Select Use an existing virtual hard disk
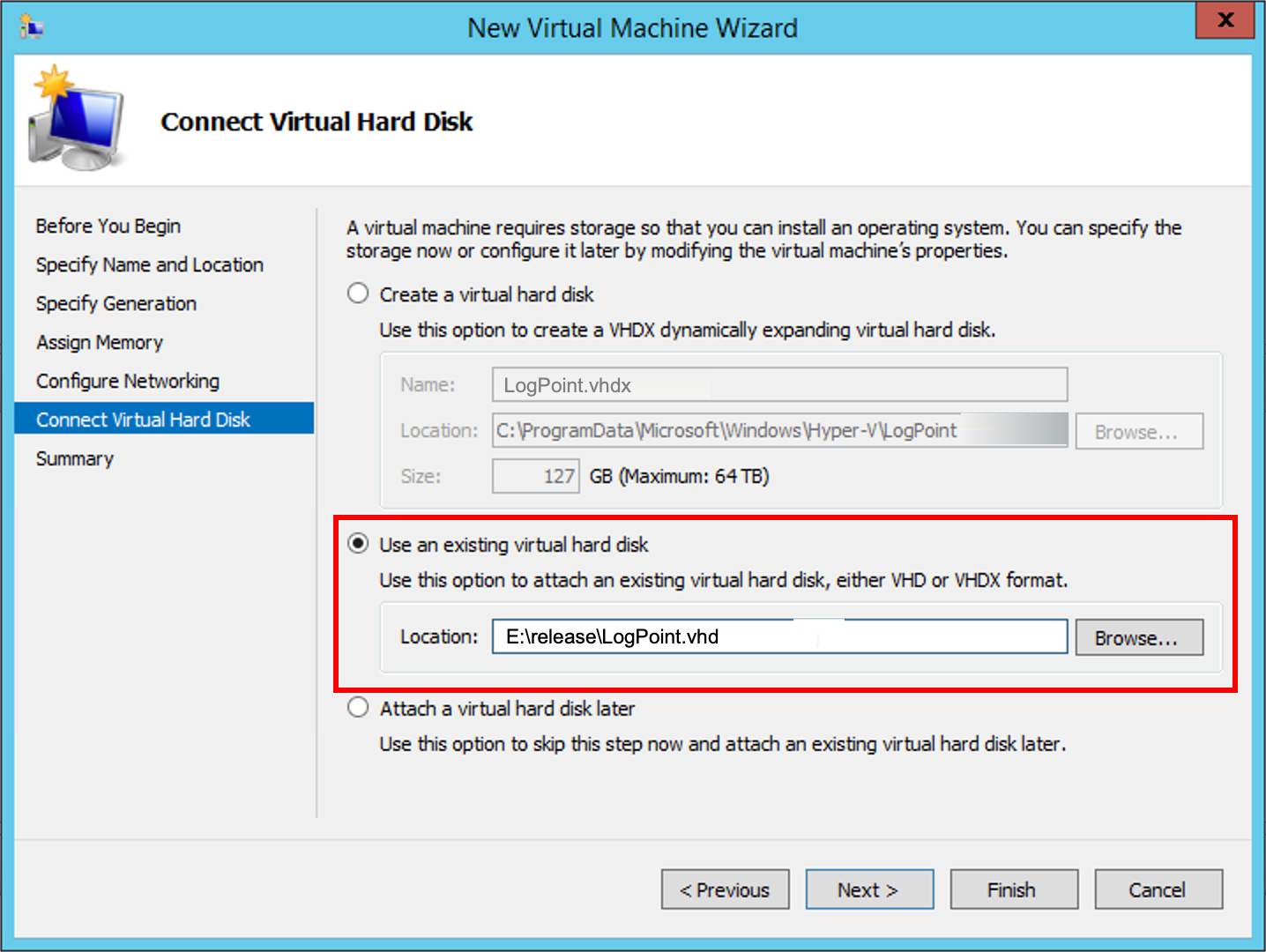 [358, 544]
